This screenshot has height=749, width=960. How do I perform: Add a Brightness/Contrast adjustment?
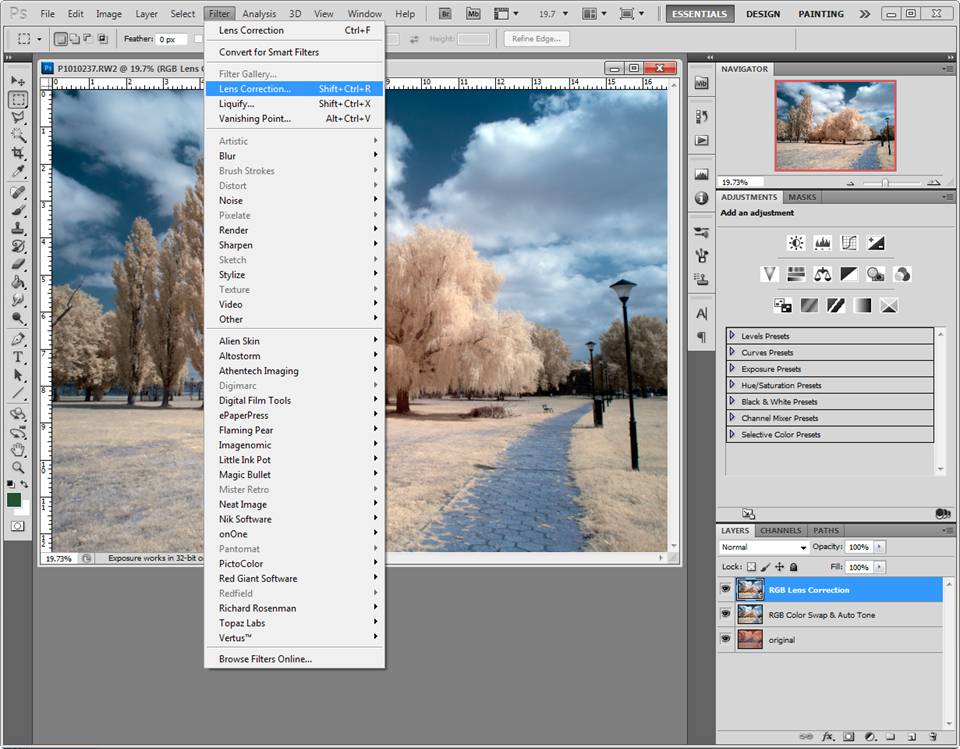(x=796, y=243)
